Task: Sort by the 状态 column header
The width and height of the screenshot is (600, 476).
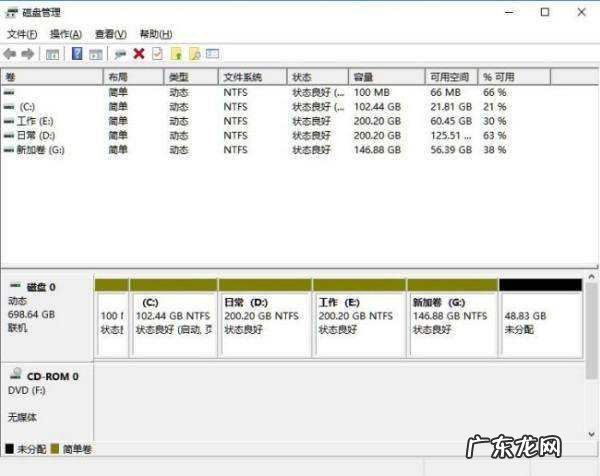Action: click(318, 77)
